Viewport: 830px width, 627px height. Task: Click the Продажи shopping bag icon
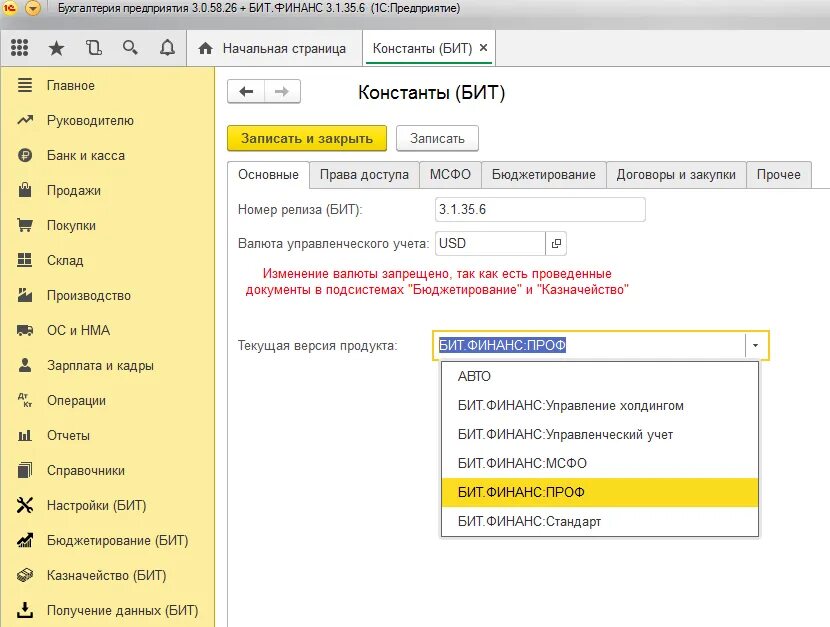(25, 190)
